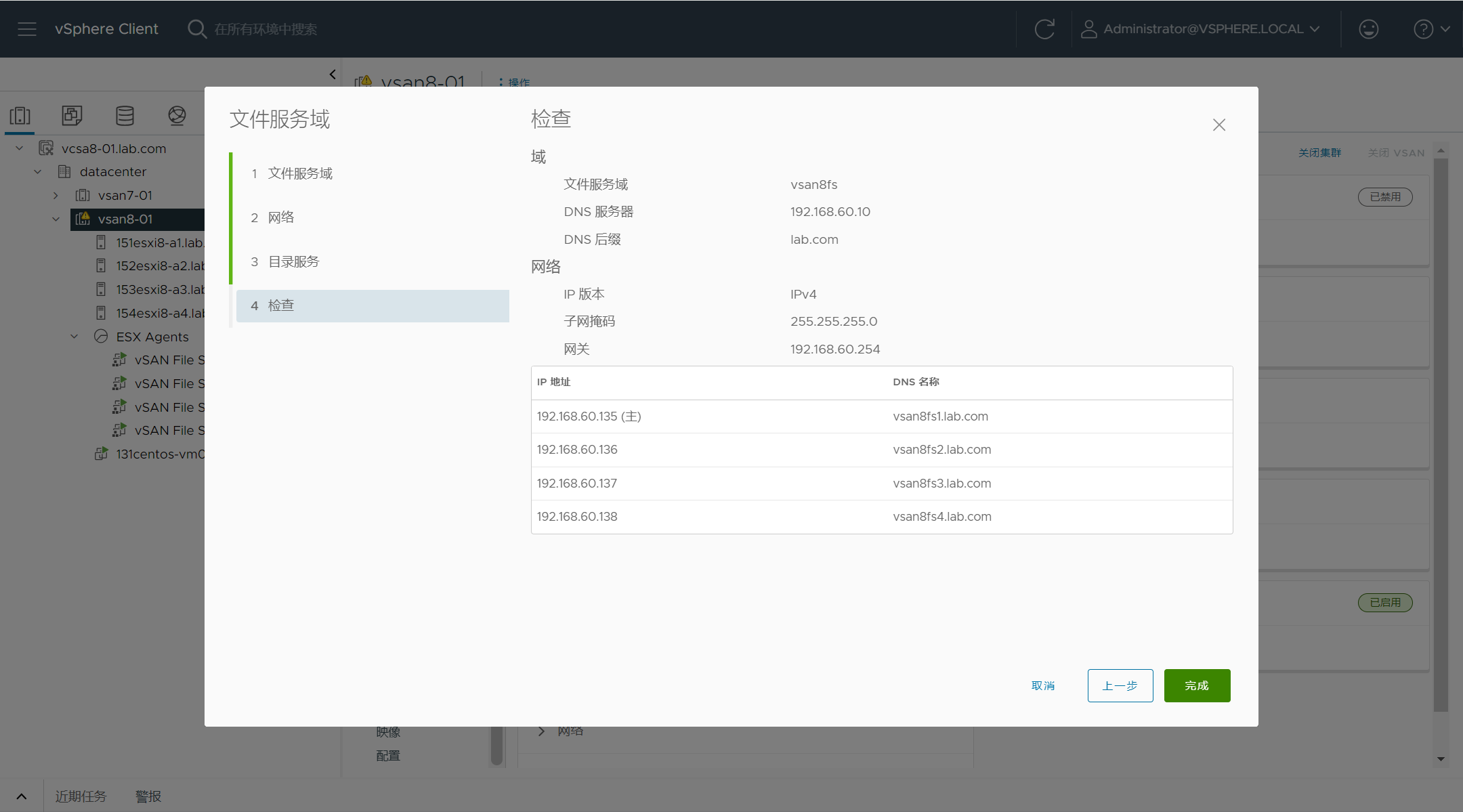Select the datacenter tree item
This screenshot has height=812, width=1463.
pyautogui.click(x=113, y=172)
